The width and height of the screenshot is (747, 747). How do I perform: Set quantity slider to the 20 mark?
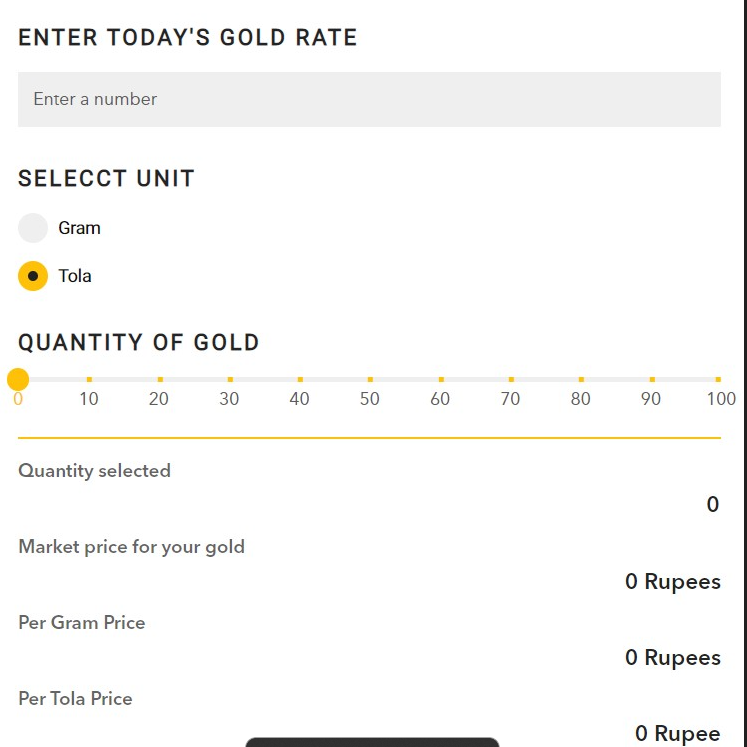(x=160, y=380)
